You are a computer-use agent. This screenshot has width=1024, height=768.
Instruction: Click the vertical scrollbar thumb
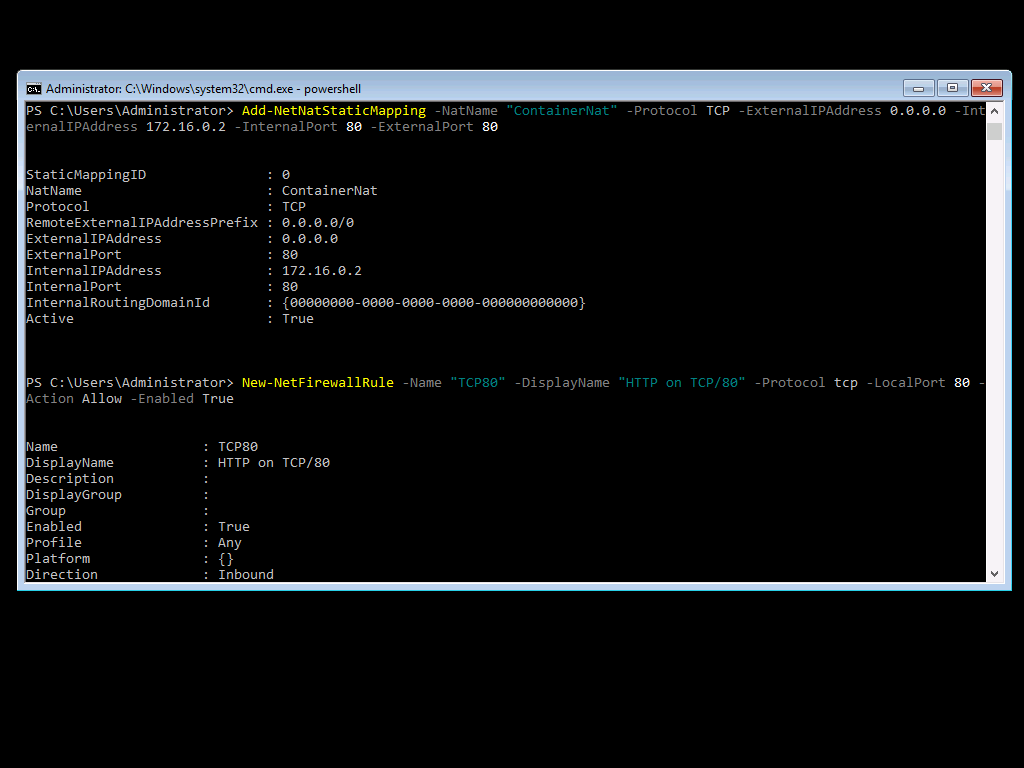(x=994, y=132)
